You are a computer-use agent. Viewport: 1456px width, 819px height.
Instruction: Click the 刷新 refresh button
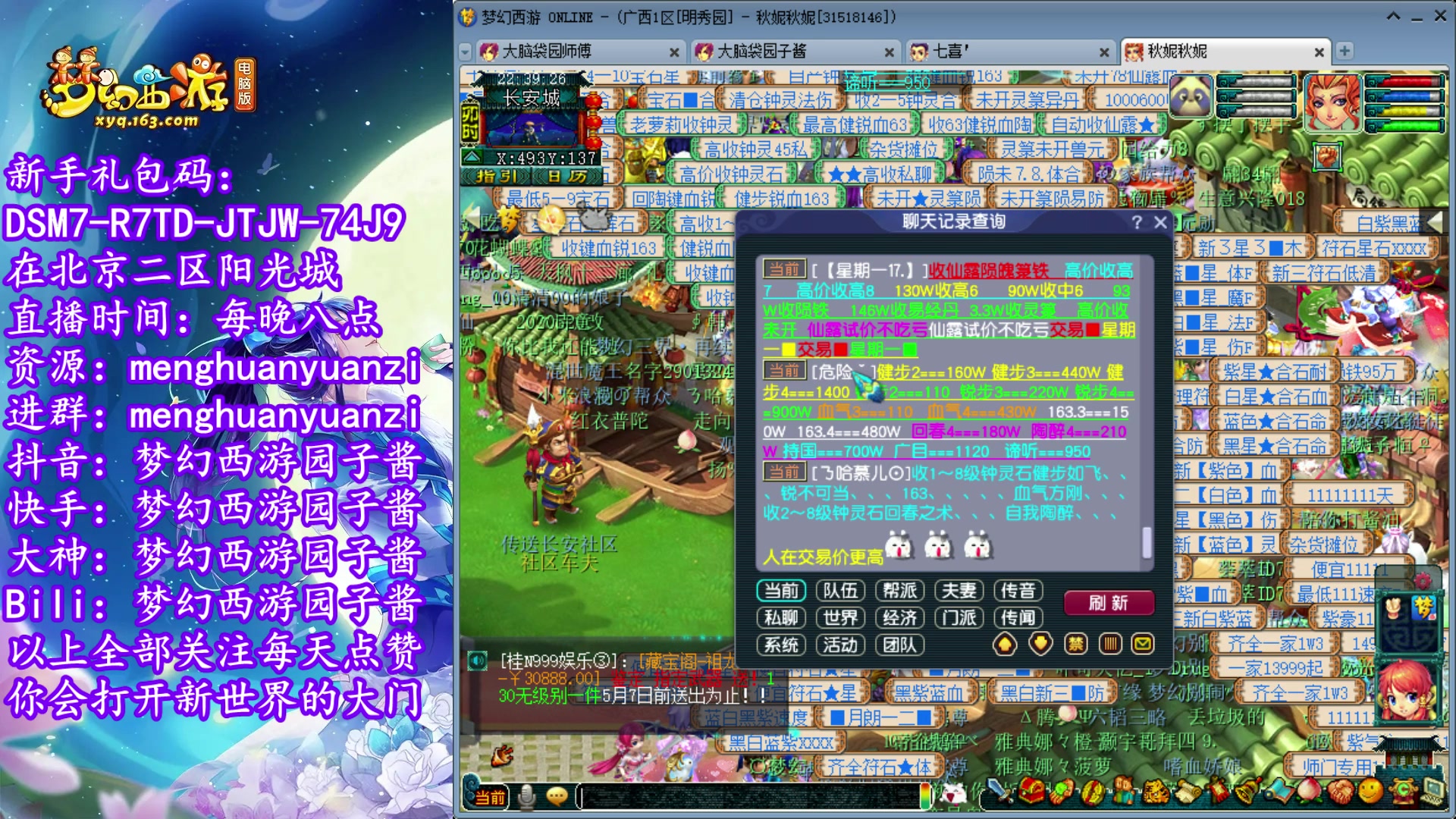[x=1109, y=603]
